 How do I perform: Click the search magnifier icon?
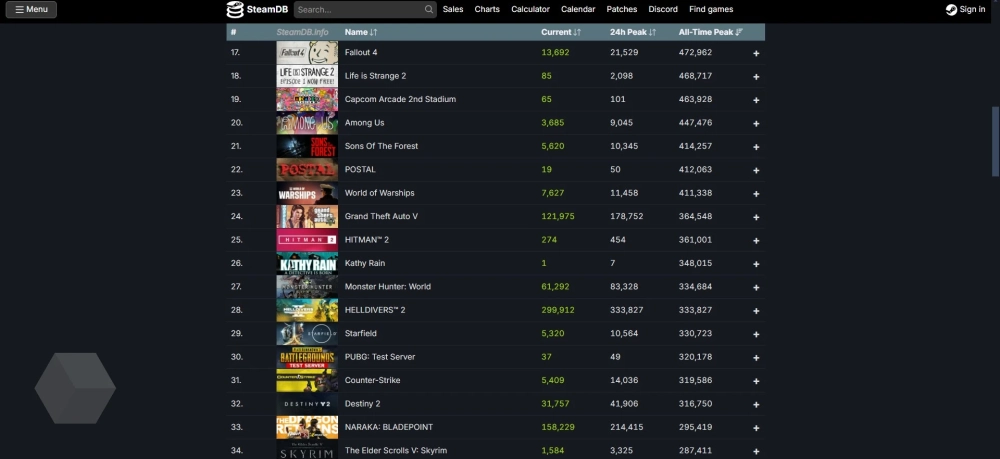pos(429,10)
